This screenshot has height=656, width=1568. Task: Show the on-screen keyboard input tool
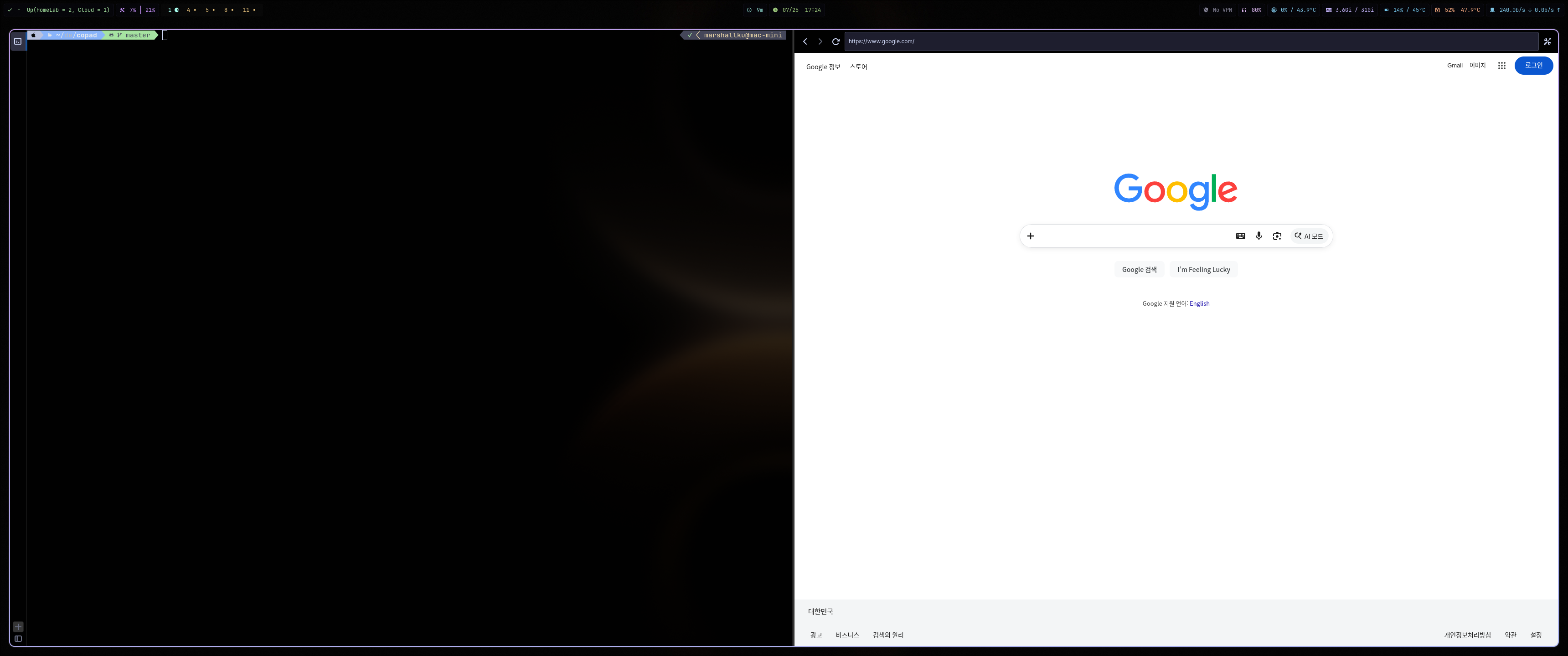pos(1240,236)
